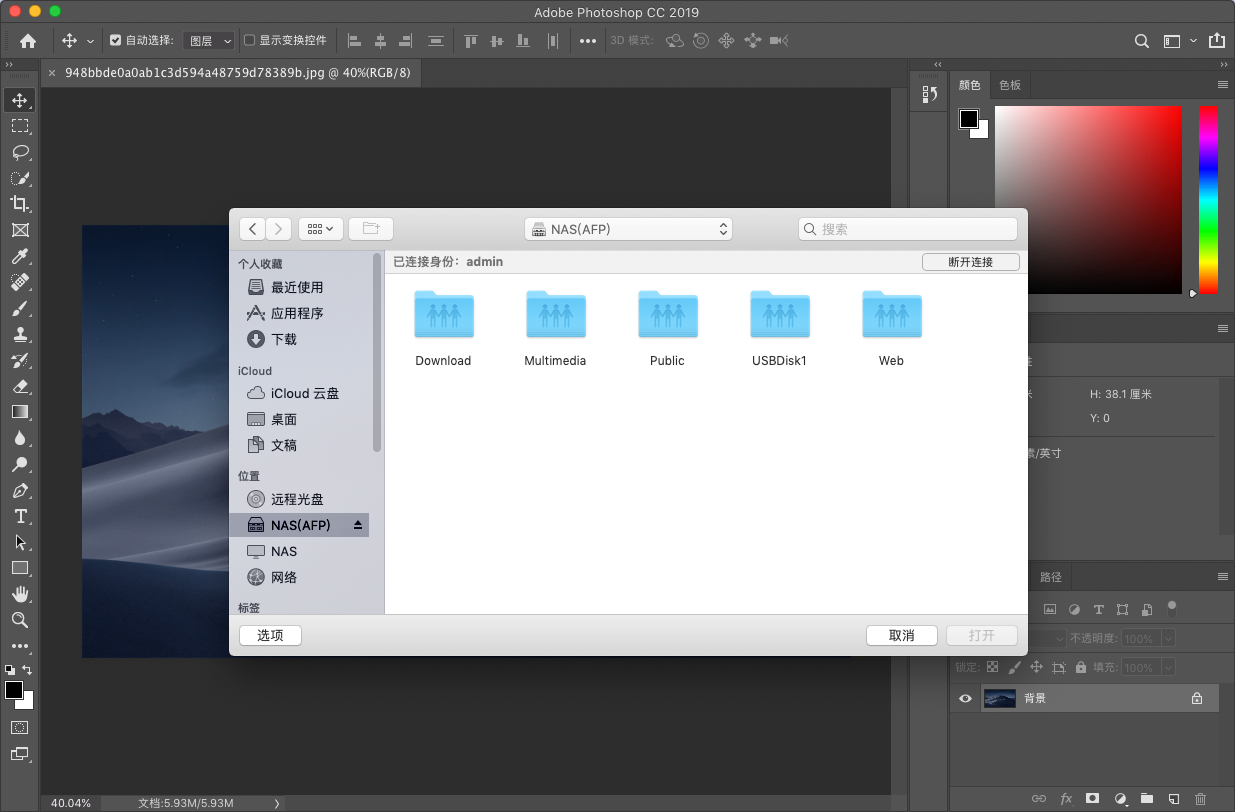Grab the Hand tool
Image resolution: width=1235 pixels, height=812 pixels.
[20, 594]
